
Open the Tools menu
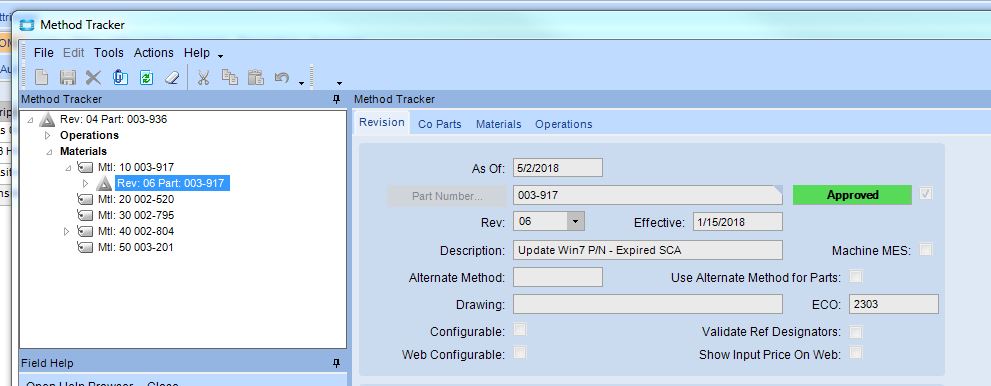pyautogui.click(x=109, y=52)
